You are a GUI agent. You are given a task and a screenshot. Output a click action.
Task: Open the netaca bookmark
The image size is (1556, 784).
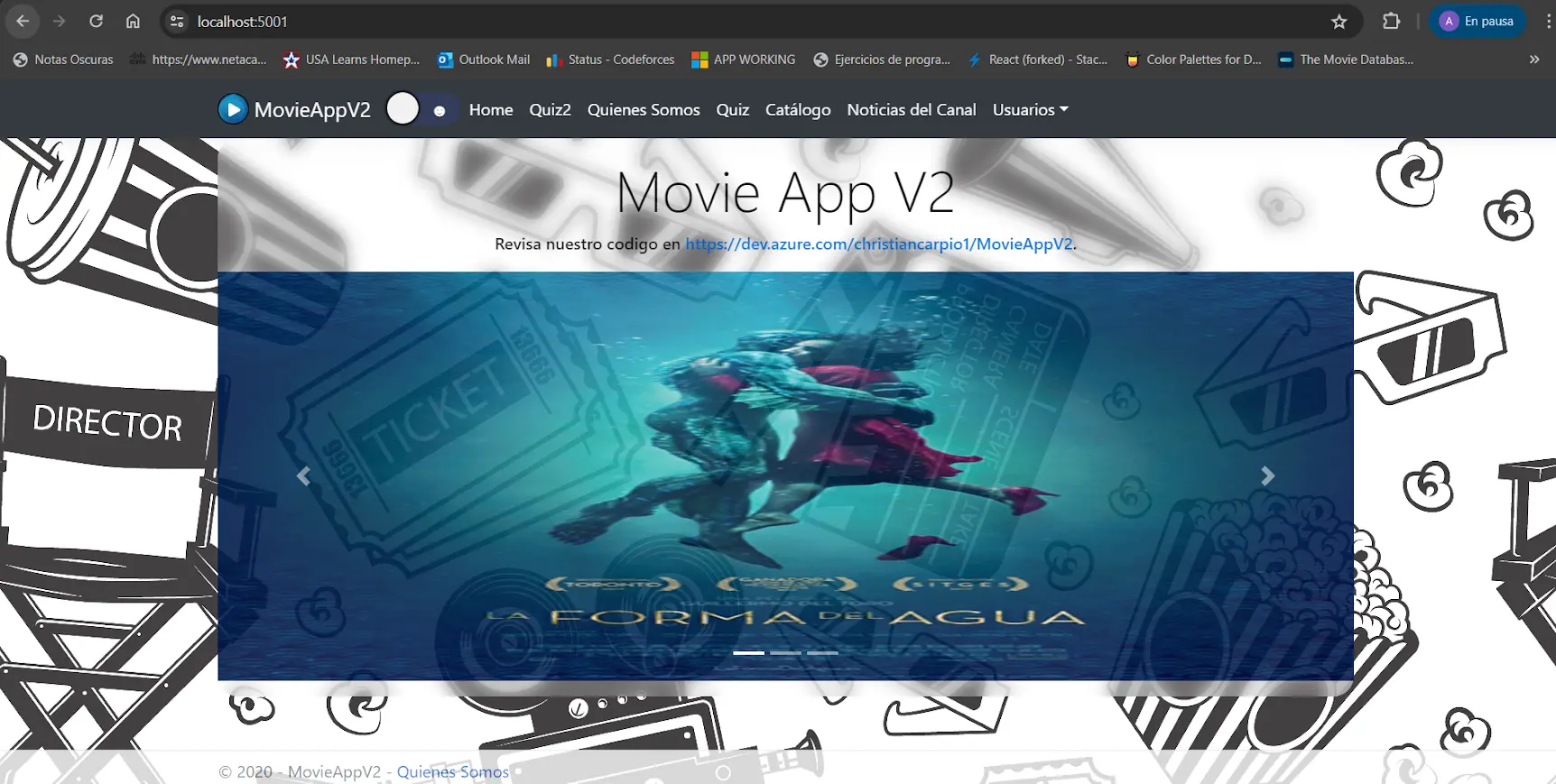click(199, 60)
